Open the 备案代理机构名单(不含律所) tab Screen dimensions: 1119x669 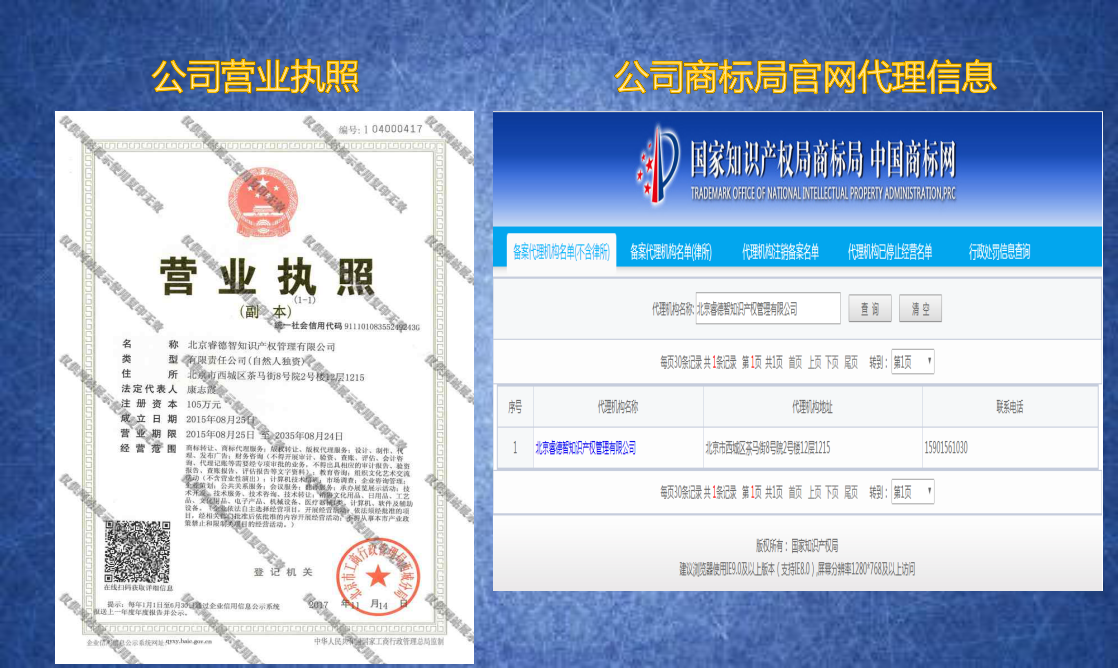coord(561,251)
